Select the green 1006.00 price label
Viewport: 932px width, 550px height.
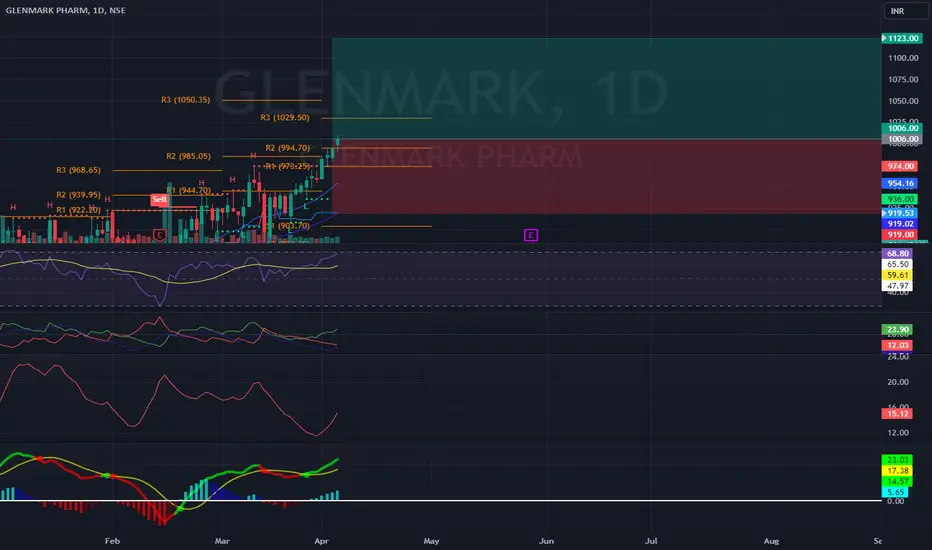(902, 128)
